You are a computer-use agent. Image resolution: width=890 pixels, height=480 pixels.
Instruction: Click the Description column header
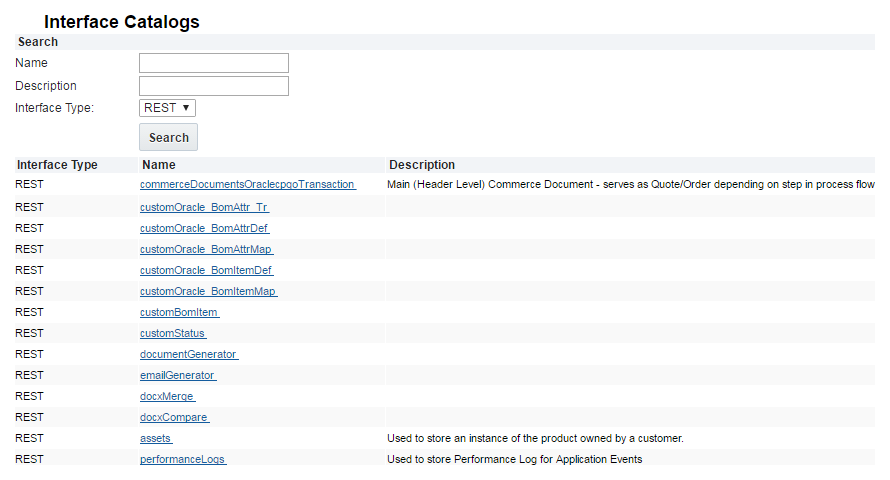tap(422, 165)
